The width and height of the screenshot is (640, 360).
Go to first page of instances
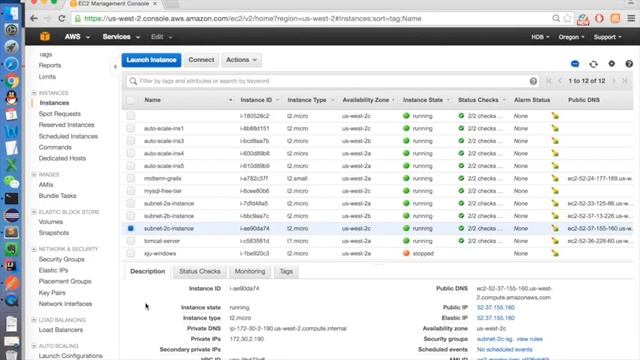point(549,81)
